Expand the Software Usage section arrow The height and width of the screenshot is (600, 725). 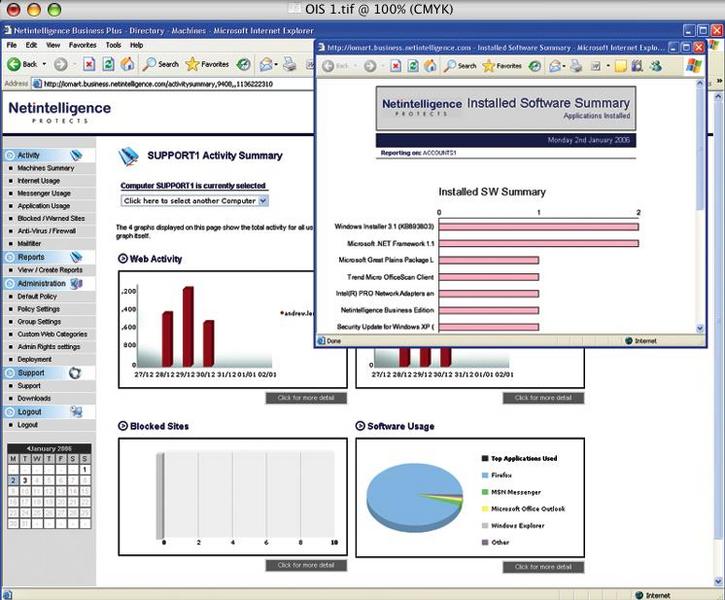(x=360, y=426)
